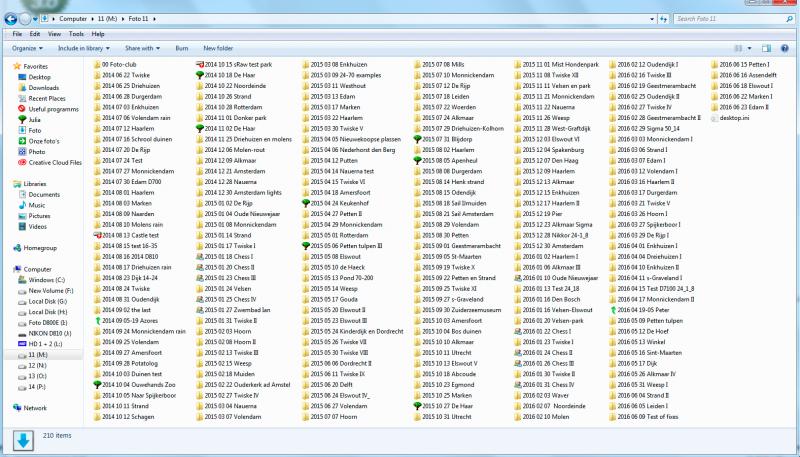Click Foto 11 in address breadcrumb
Image resolution: width=800 pixels, height=457 pixels.
(x=138, y=19)
